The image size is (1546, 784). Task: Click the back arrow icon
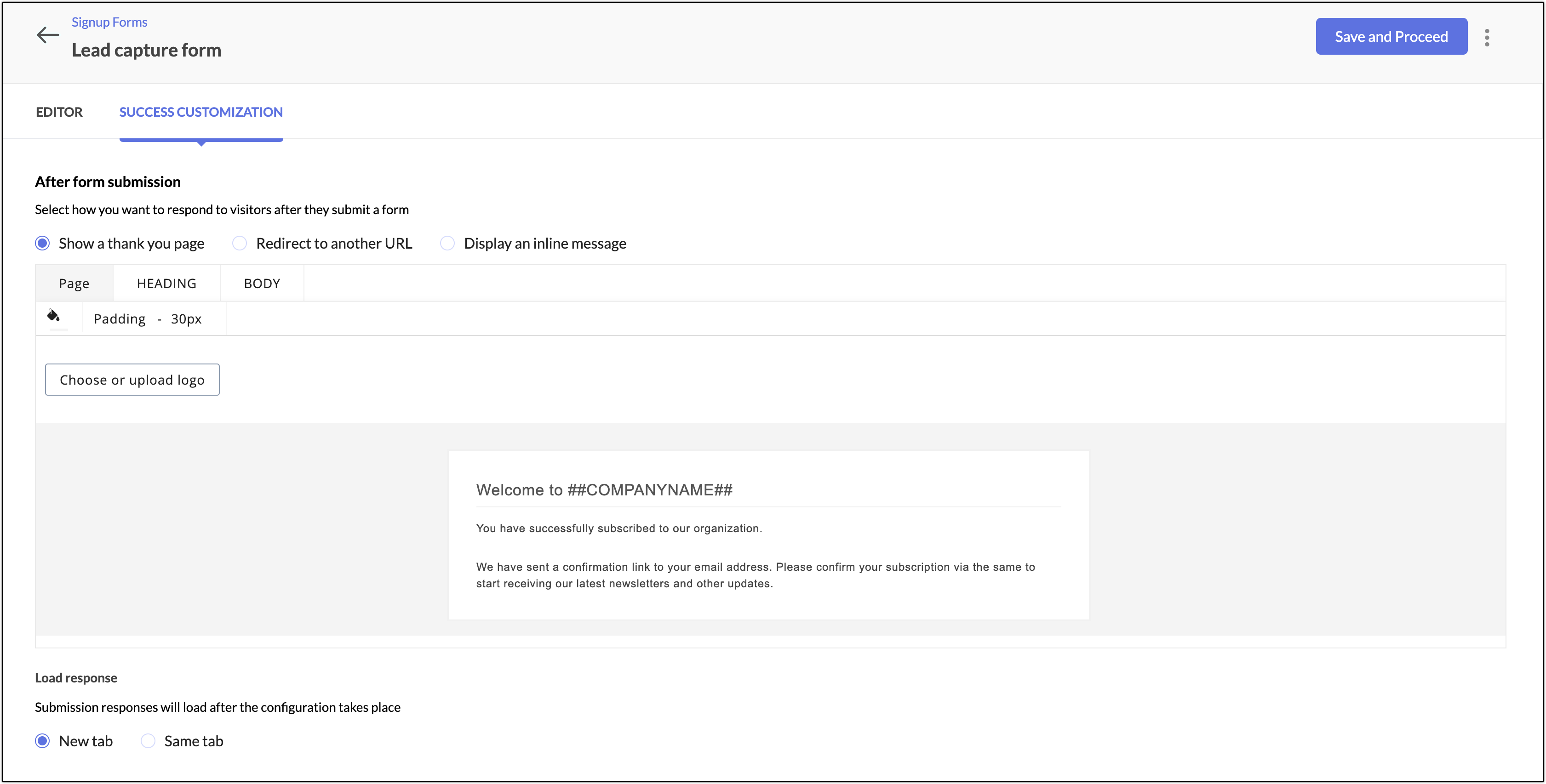coord(48,35)
